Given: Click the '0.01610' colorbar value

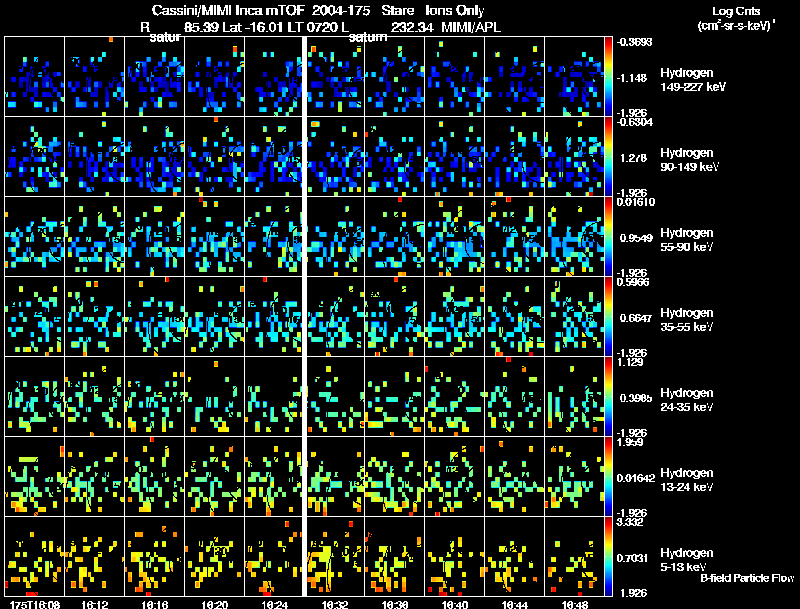Looking at the screenshot, I should pyautogui.click(x=636, y=202).
